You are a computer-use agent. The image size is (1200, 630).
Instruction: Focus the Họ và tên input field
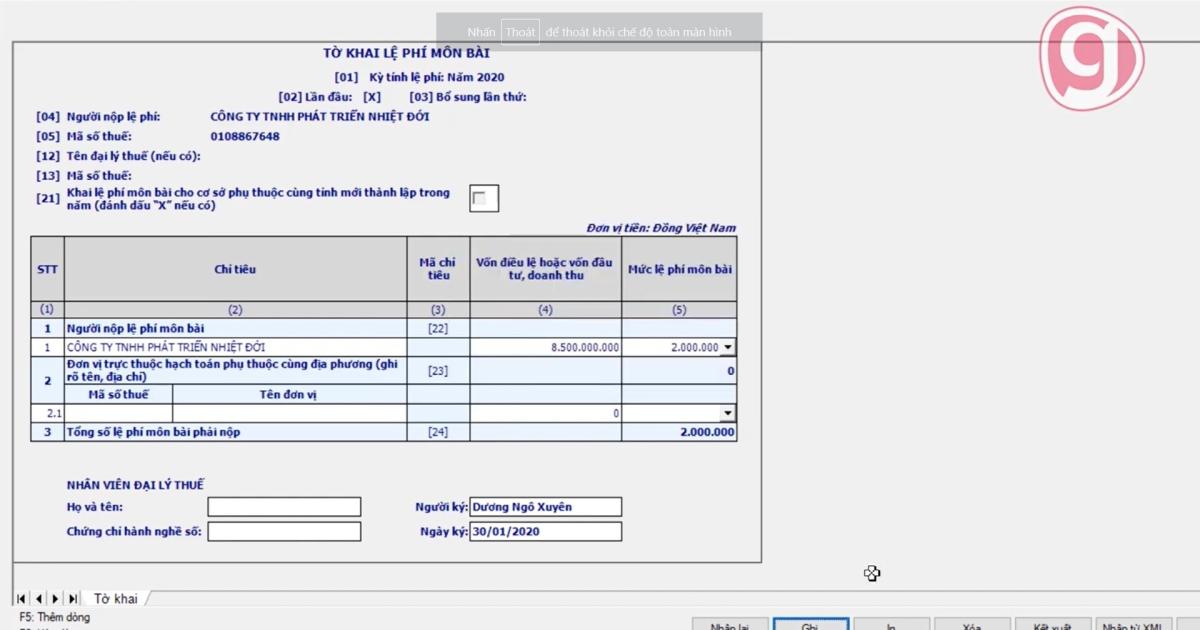coord(284,507)
